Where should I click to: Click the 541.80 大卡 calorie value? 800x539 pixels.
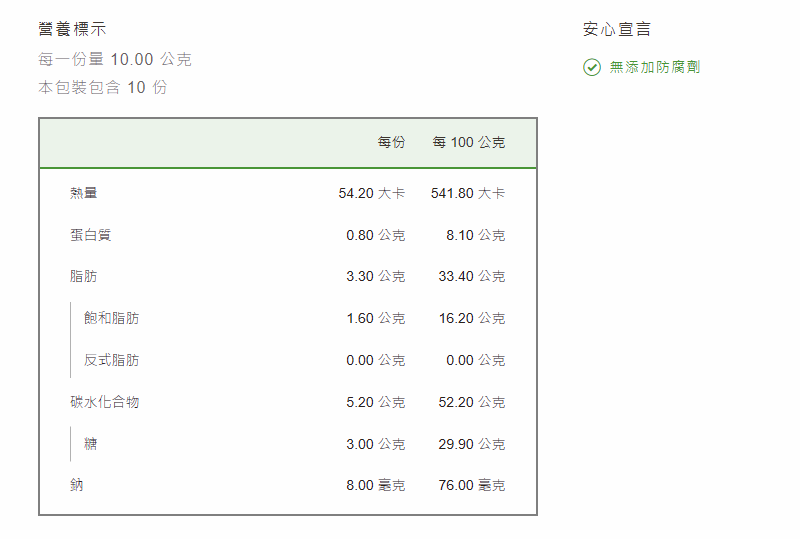pos(467,193)
